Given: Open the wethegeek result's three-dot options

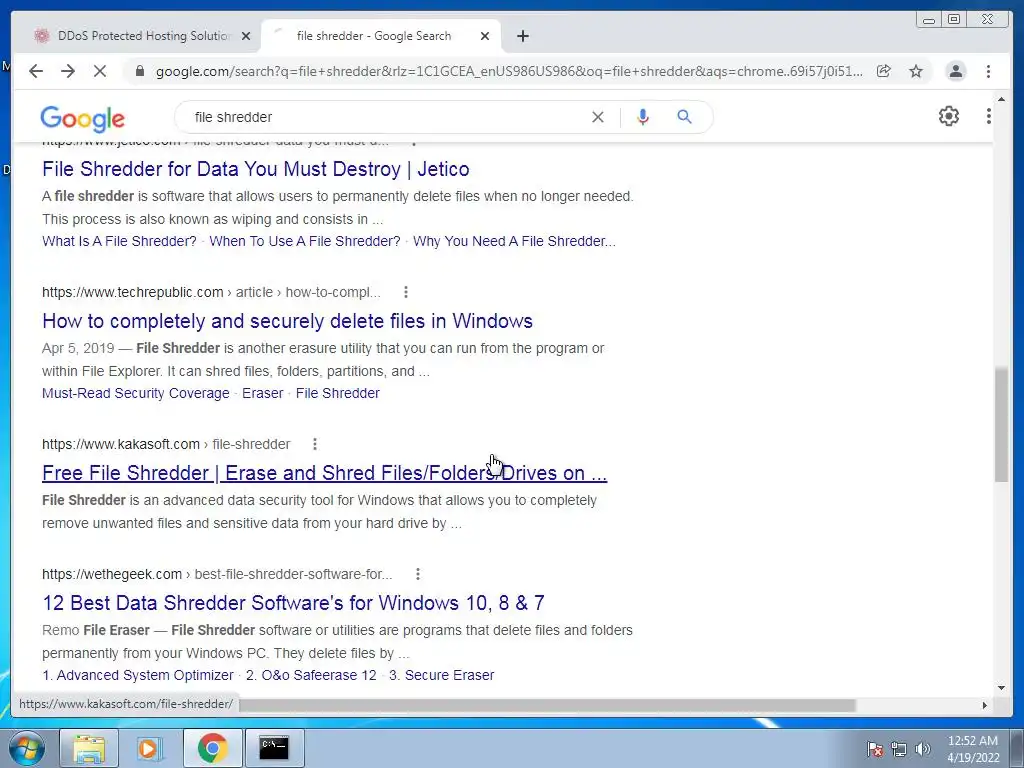Looking at the screenshot, I should 417,574.
